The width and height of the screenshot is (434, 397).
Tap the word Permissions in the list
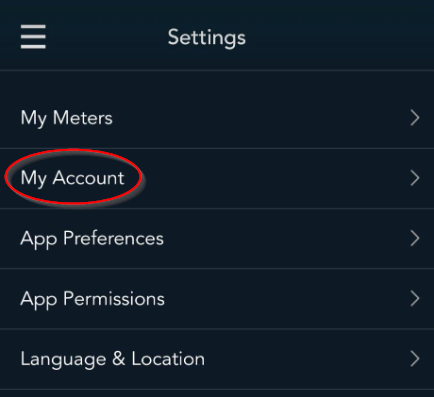(x=114, y=298)
